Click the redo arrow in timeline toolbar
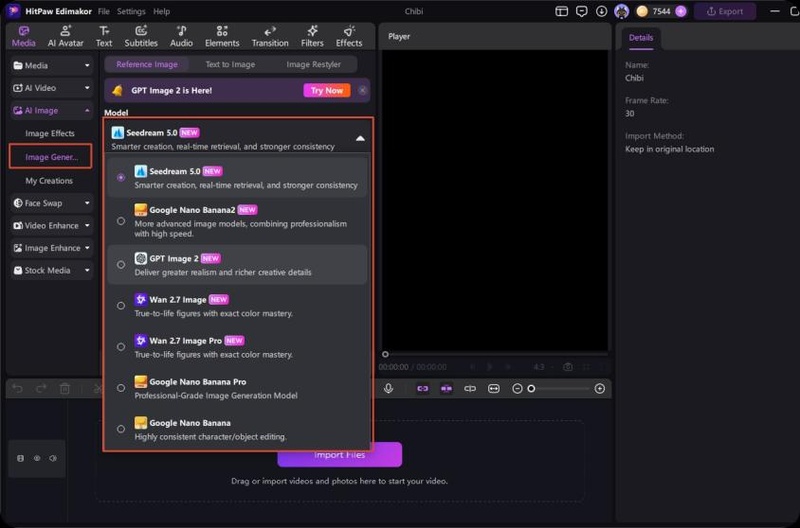 (41, 389)
